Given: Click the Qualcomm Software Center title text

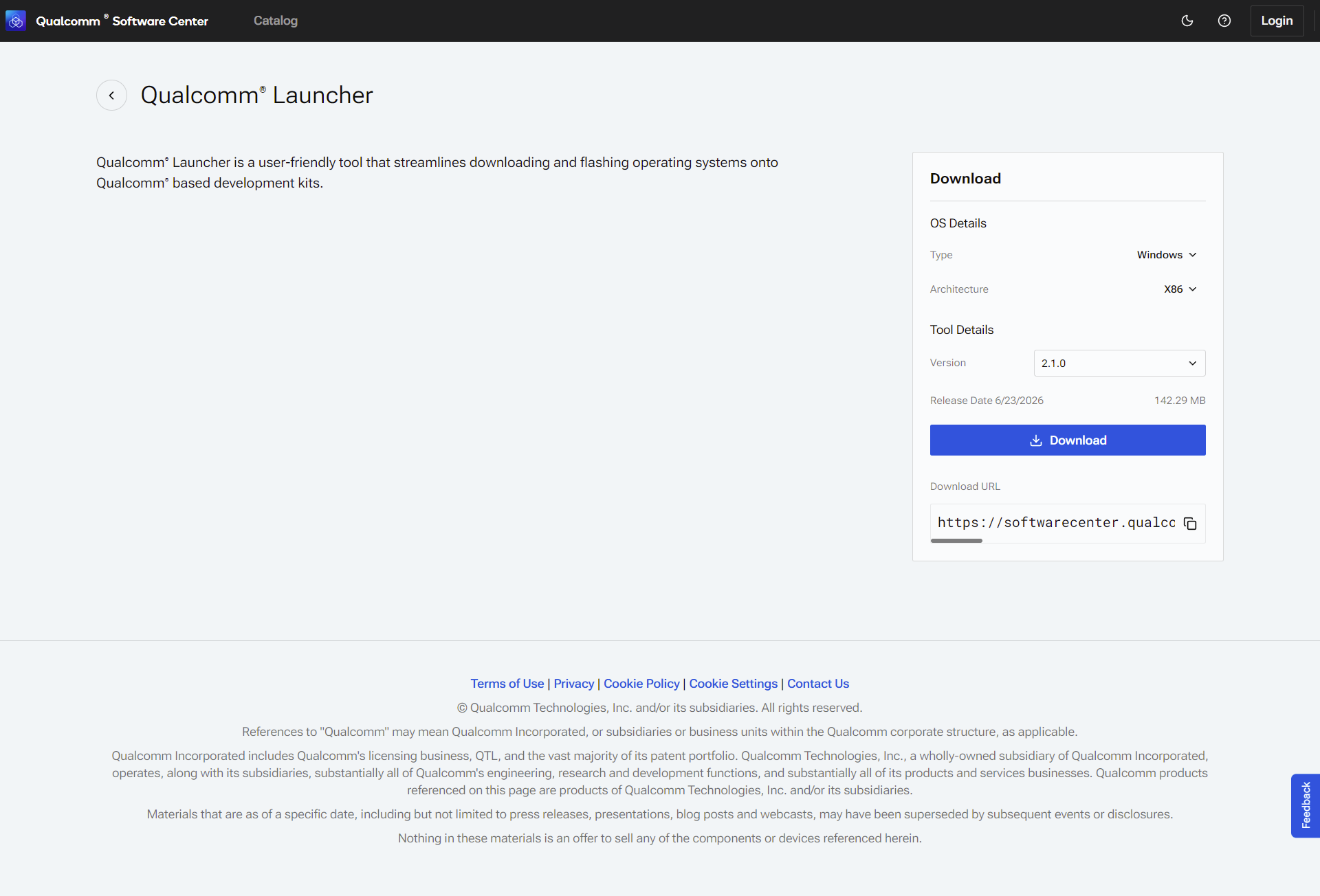Looking at the screenshot, I should click(x=122, y=21).
